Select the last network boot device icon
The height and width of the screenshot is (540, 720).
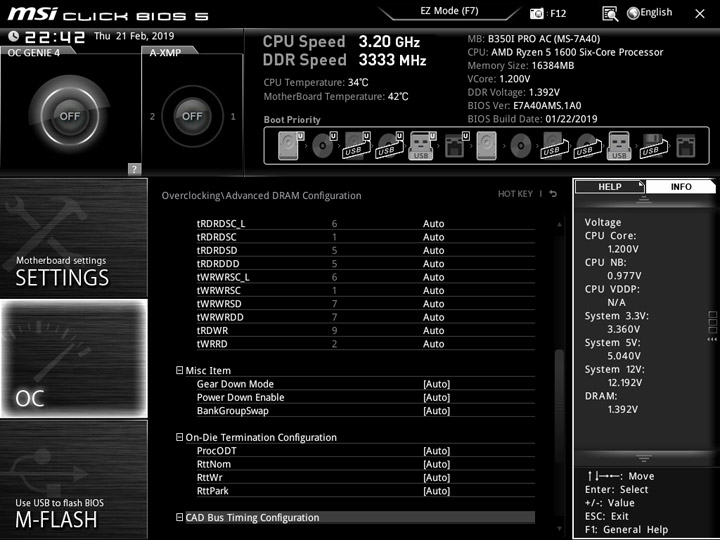[x=686, y=146]
